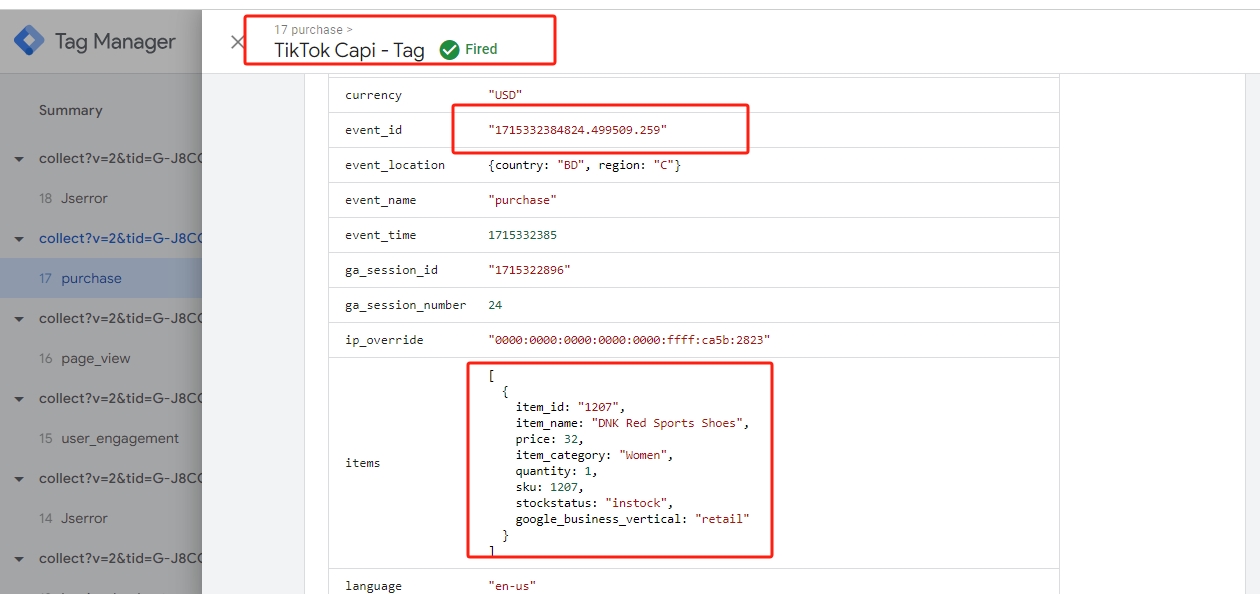Click the item_category "Women" line
Screen dimensions: 1260x594
point(595,455)
